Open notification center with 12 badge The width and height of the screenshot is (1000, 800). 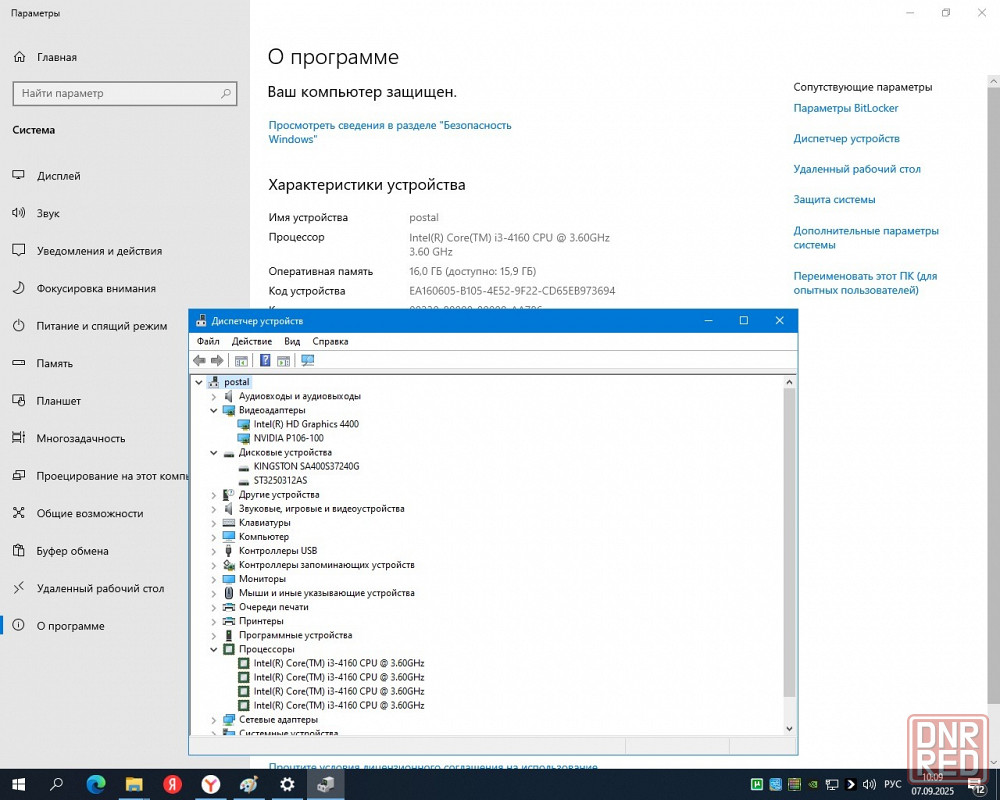tap(976, 785)
